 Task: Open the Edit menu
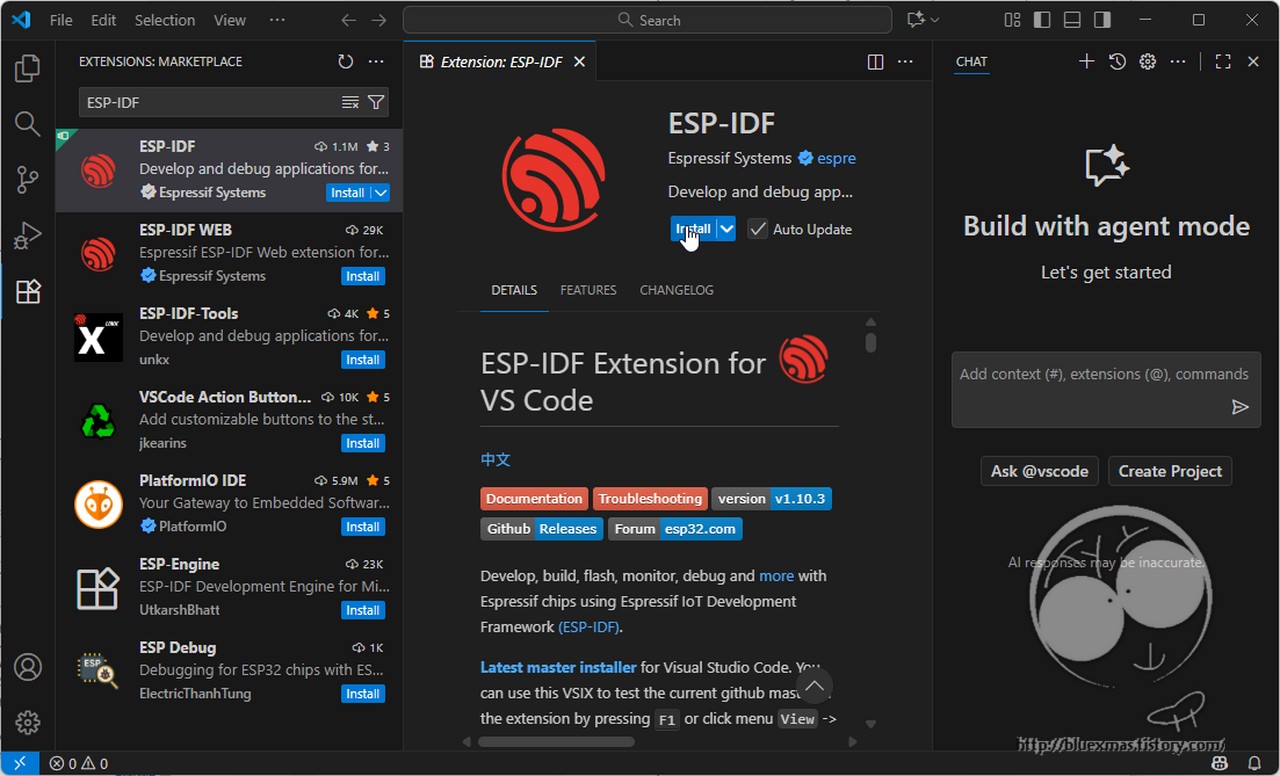103,20
